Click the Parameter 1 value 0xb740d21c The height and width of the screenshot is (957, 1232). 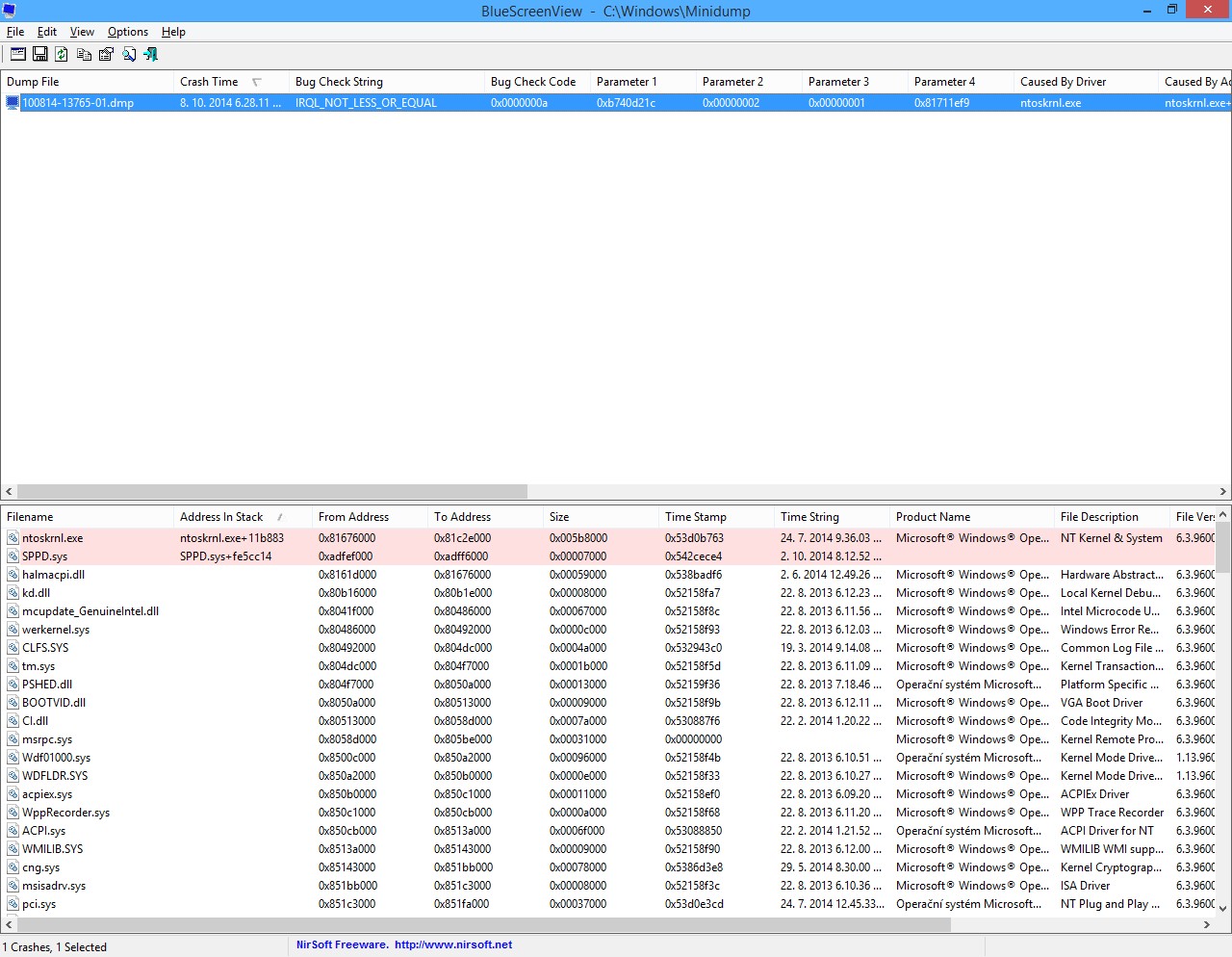click(626, 103)
